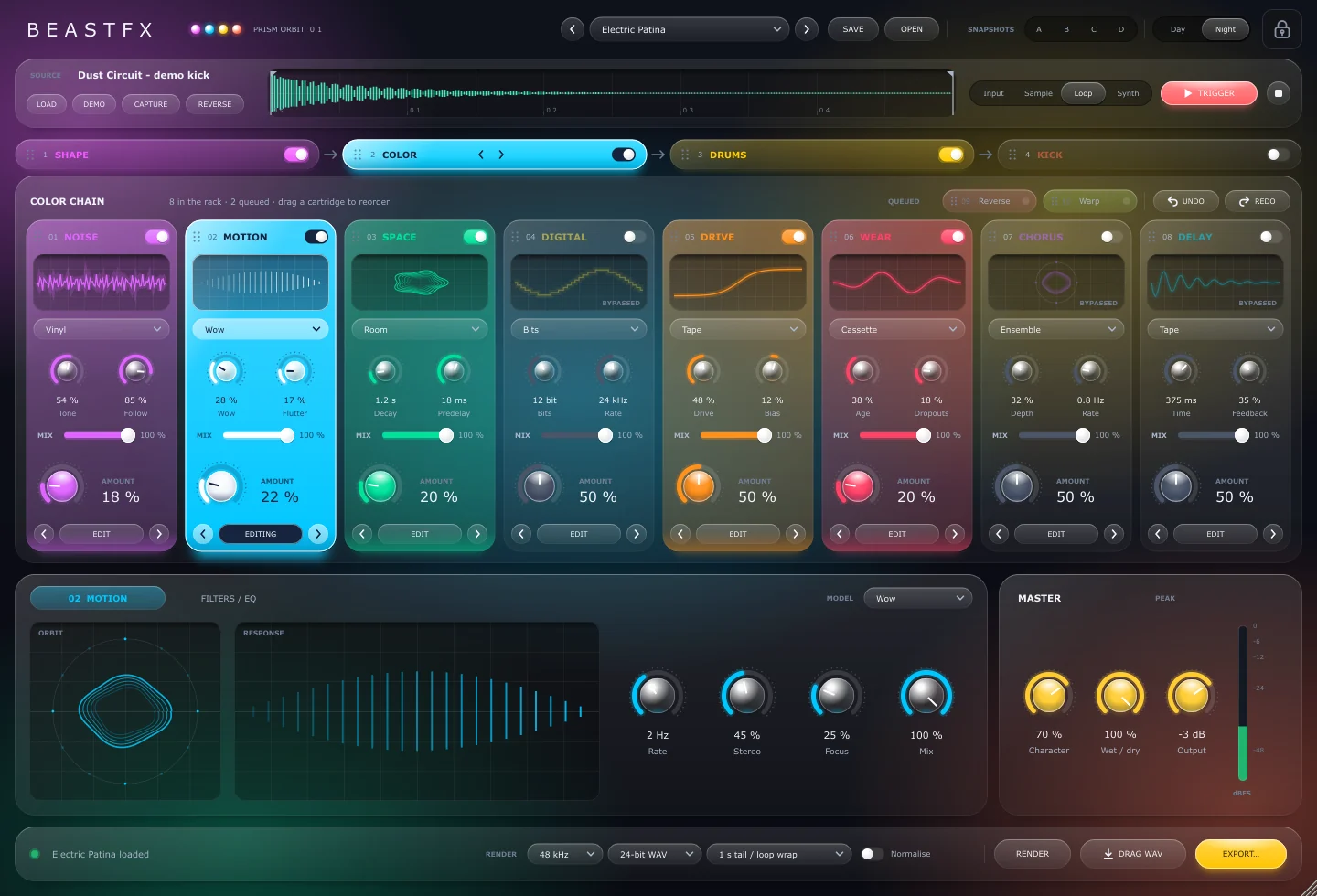Switch to Day theme

[x=1177, y=29]
